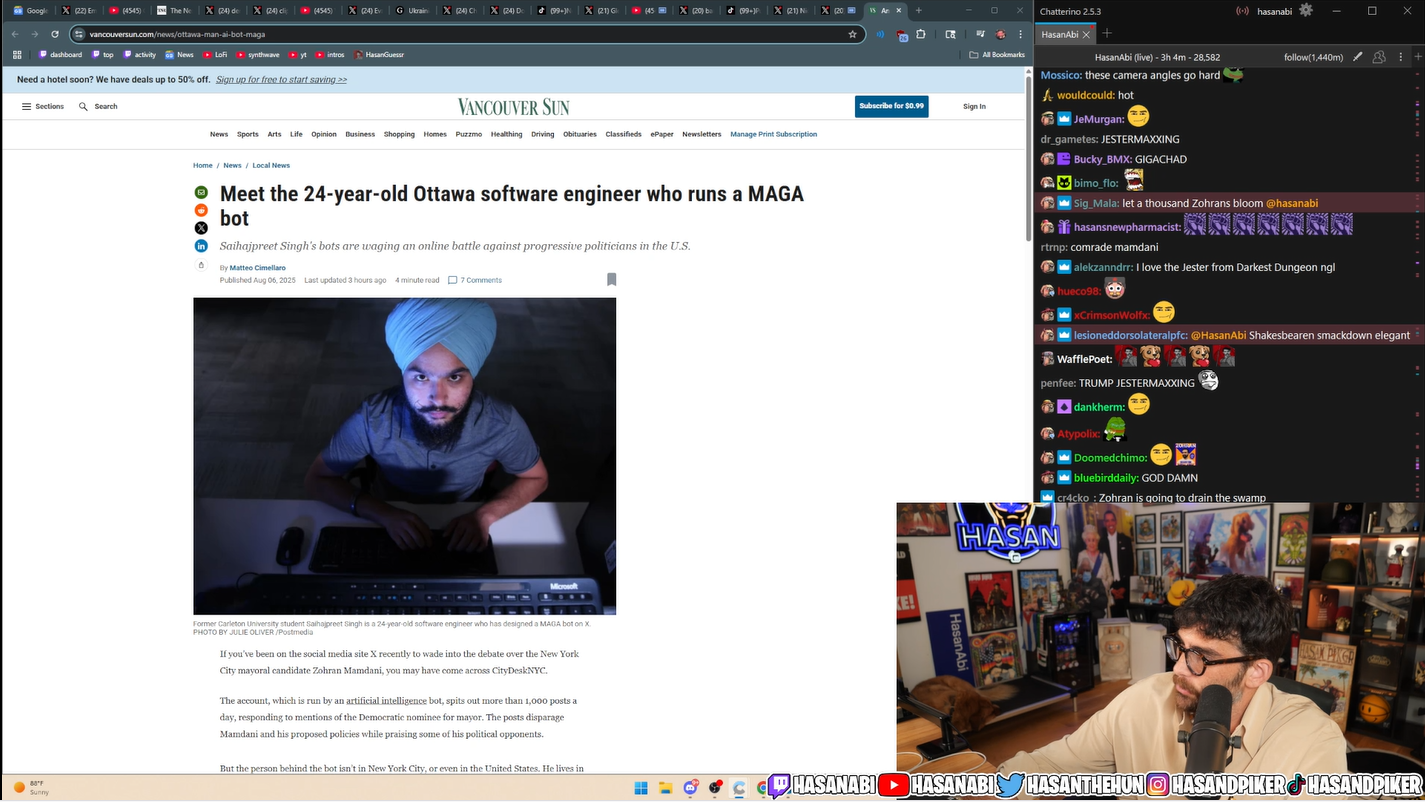Open the News section in navigation

tap(219, 134)
